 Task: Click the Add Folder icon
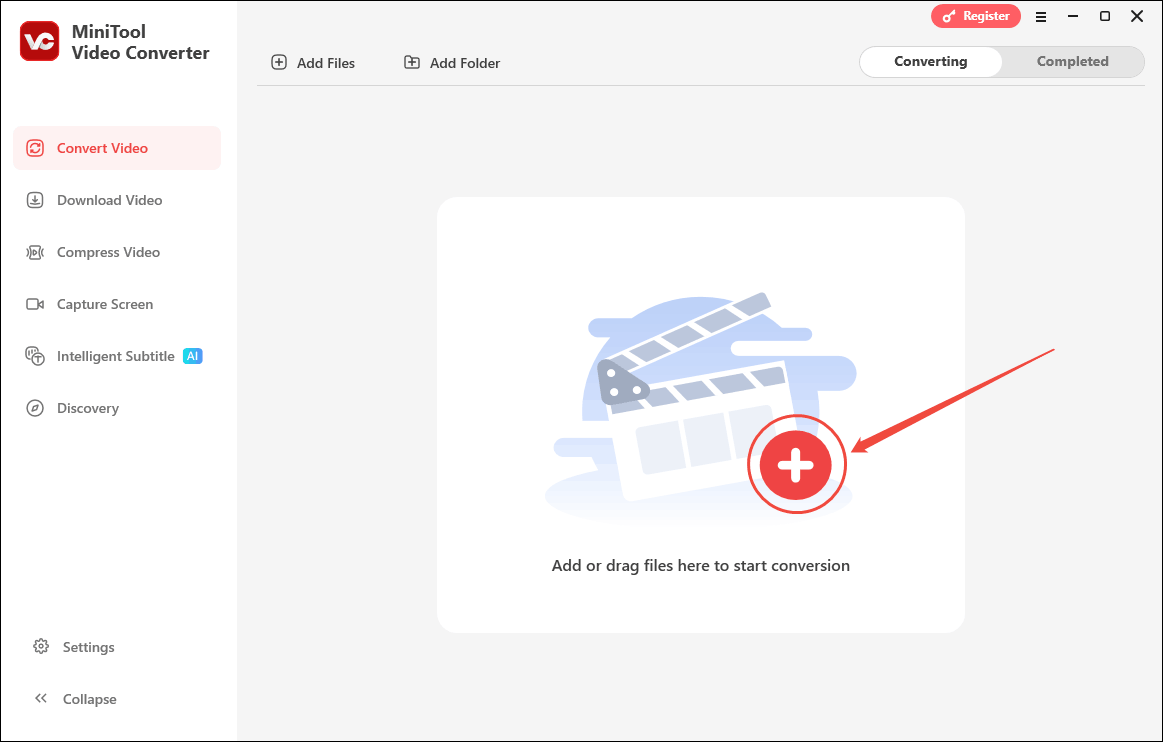pos(411,62)
